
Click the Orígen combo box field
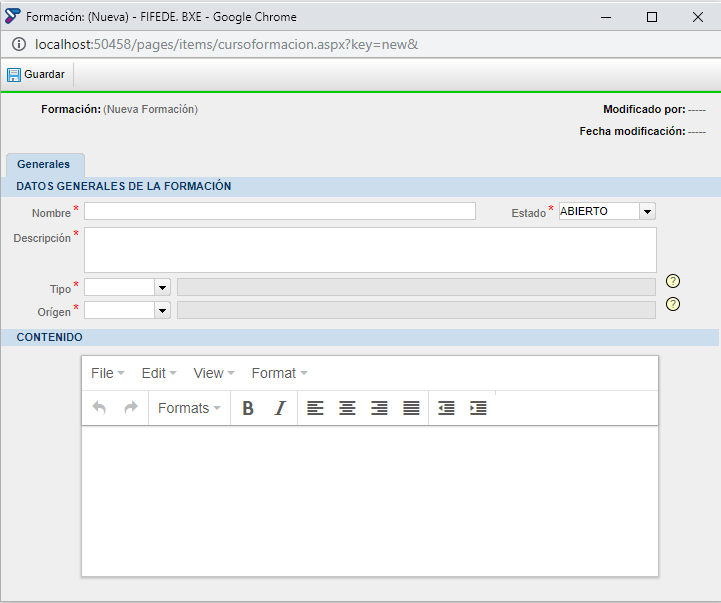tap(120, 310)
